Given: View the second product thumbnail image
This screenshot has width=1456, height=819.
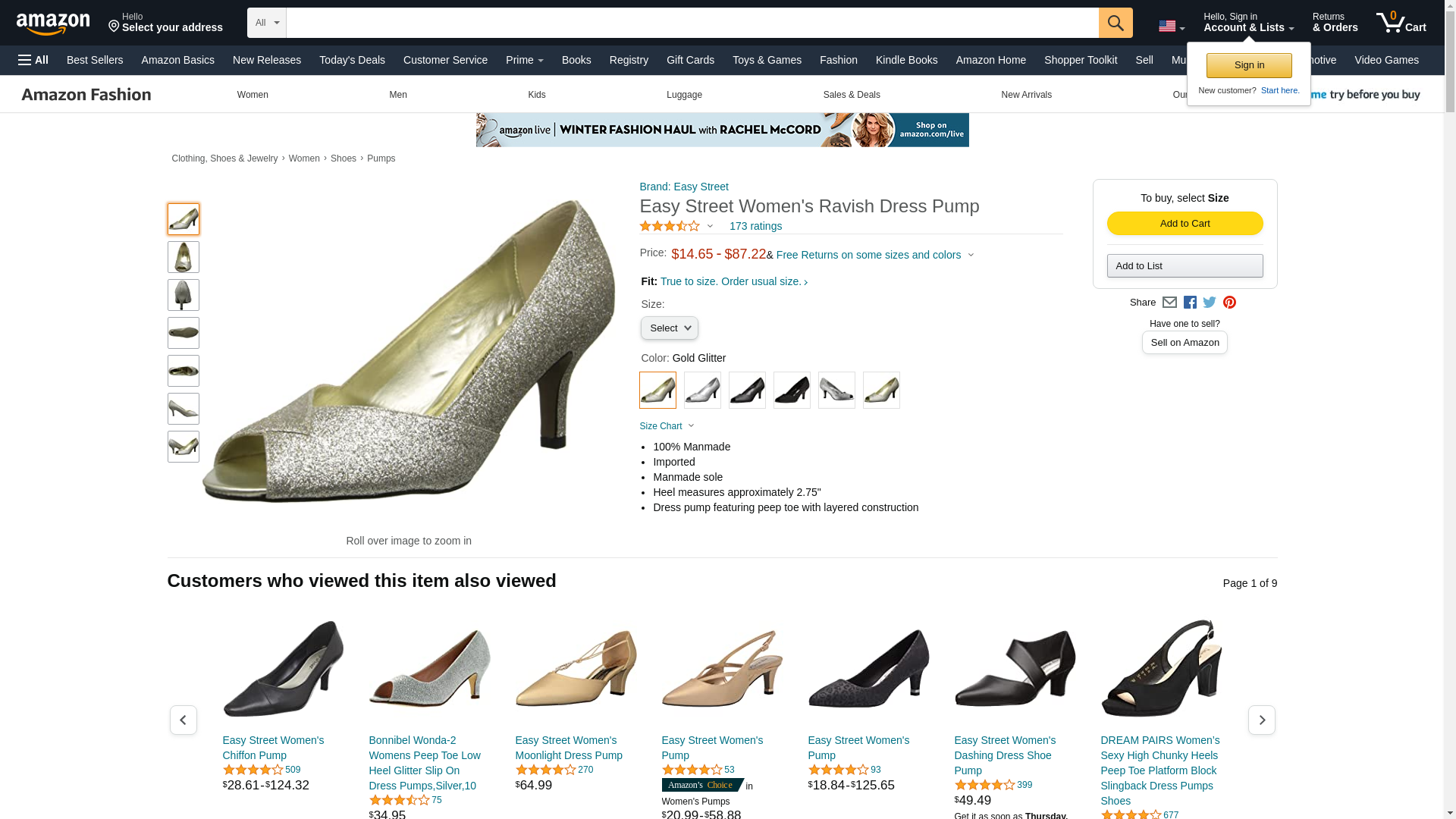Looking at the screenshot, I should point(184,257).
